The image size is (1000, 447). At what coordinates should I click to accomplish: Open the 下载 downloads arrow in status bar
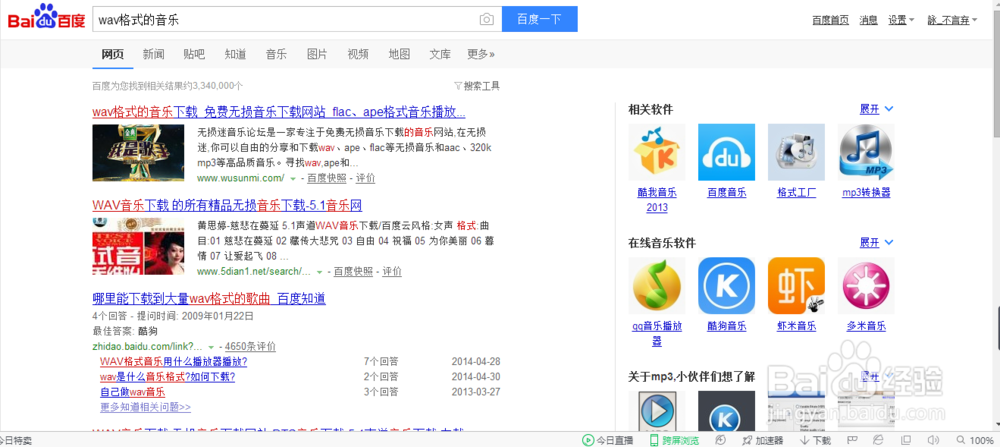(805, 440)
